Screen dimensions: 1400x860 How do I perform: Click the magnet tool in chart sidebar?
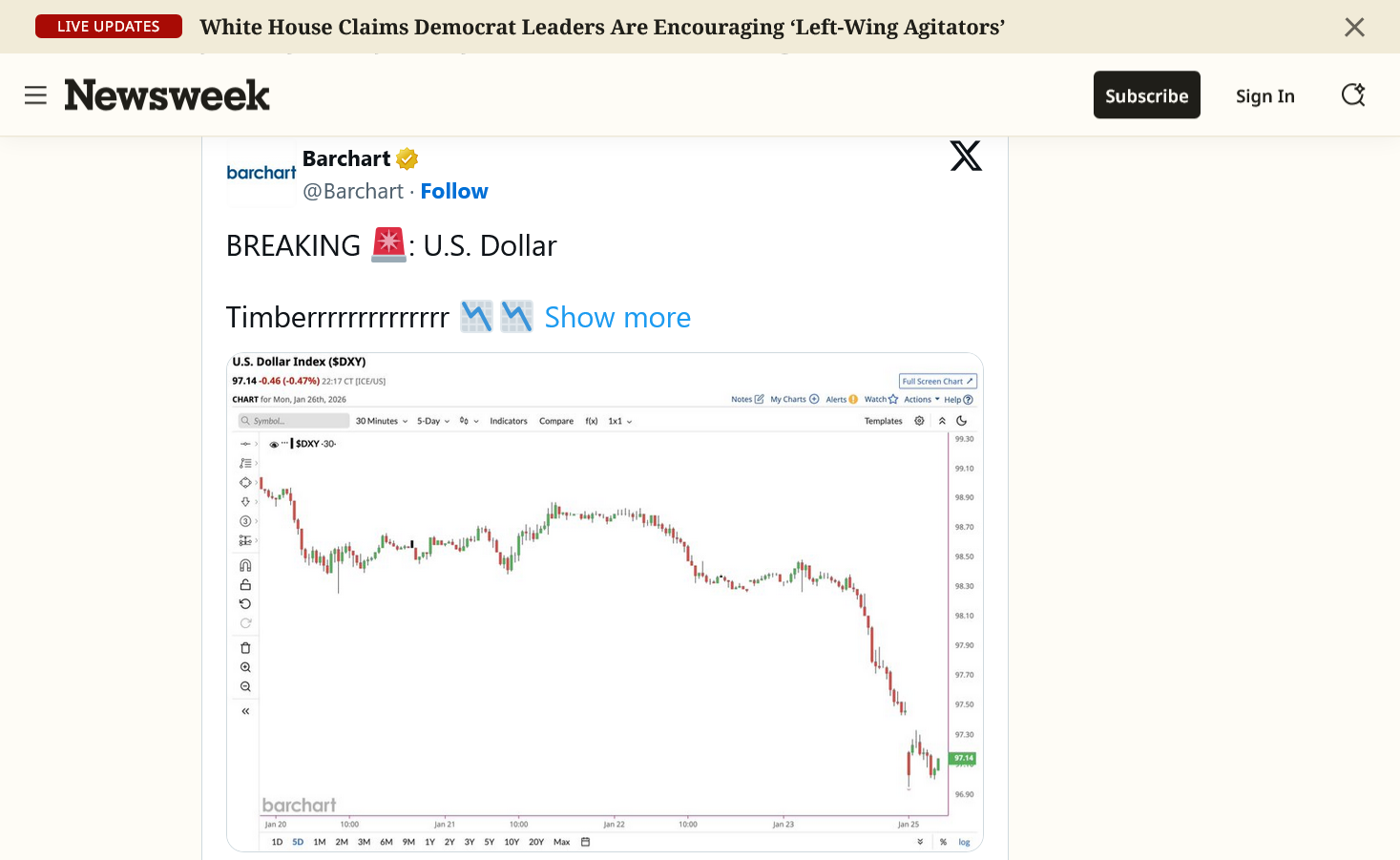[x=245, y=565]
